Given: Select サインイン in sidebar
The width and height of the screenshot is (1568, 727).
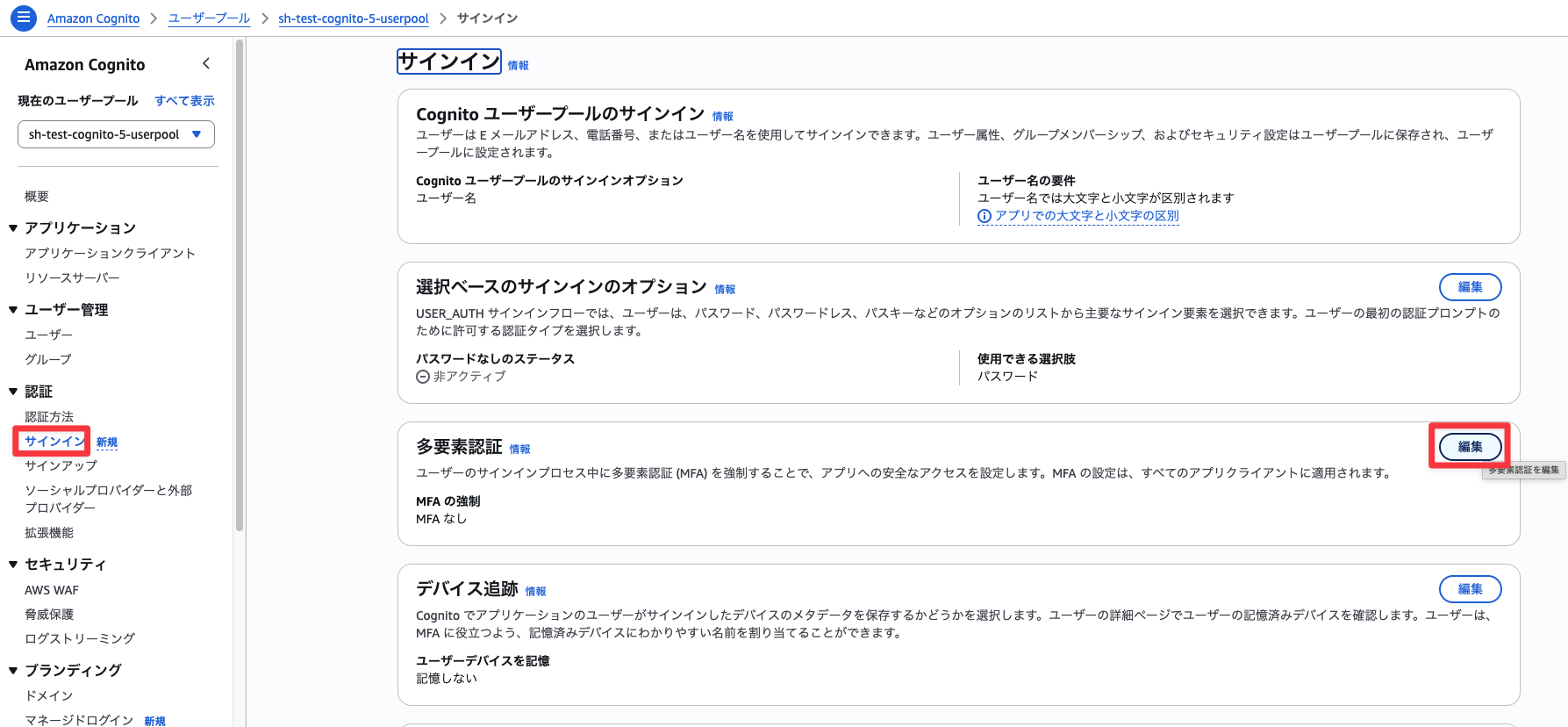Looking at the screenshot, I should [54, 442].
